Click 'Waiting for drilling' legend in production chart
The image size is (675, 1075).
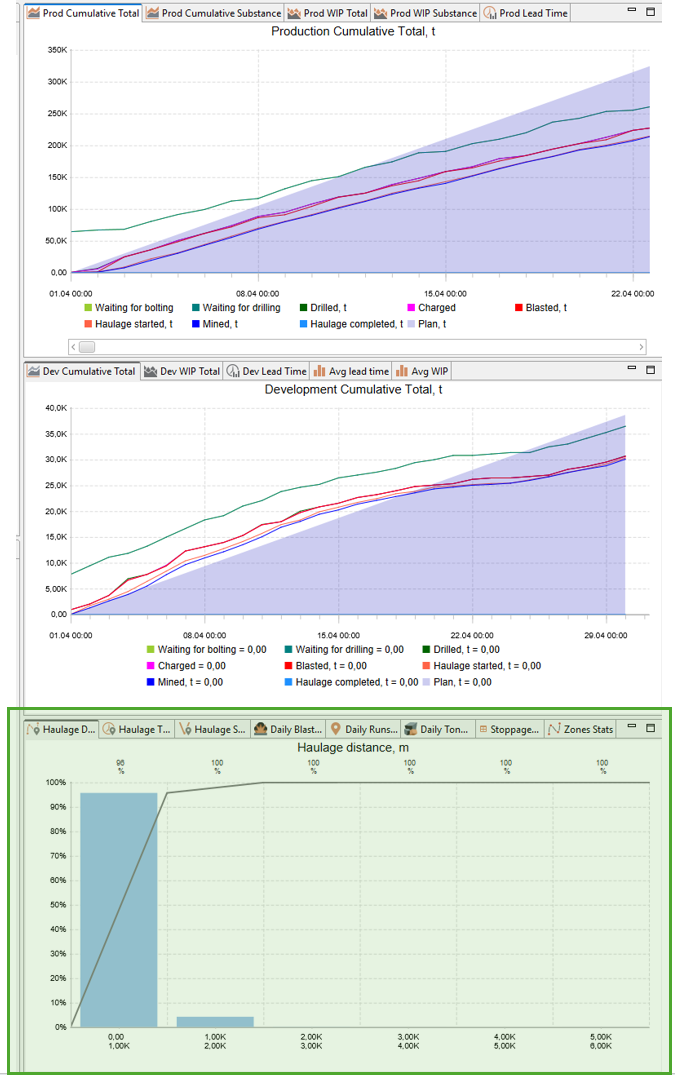[x=236, y=308]
